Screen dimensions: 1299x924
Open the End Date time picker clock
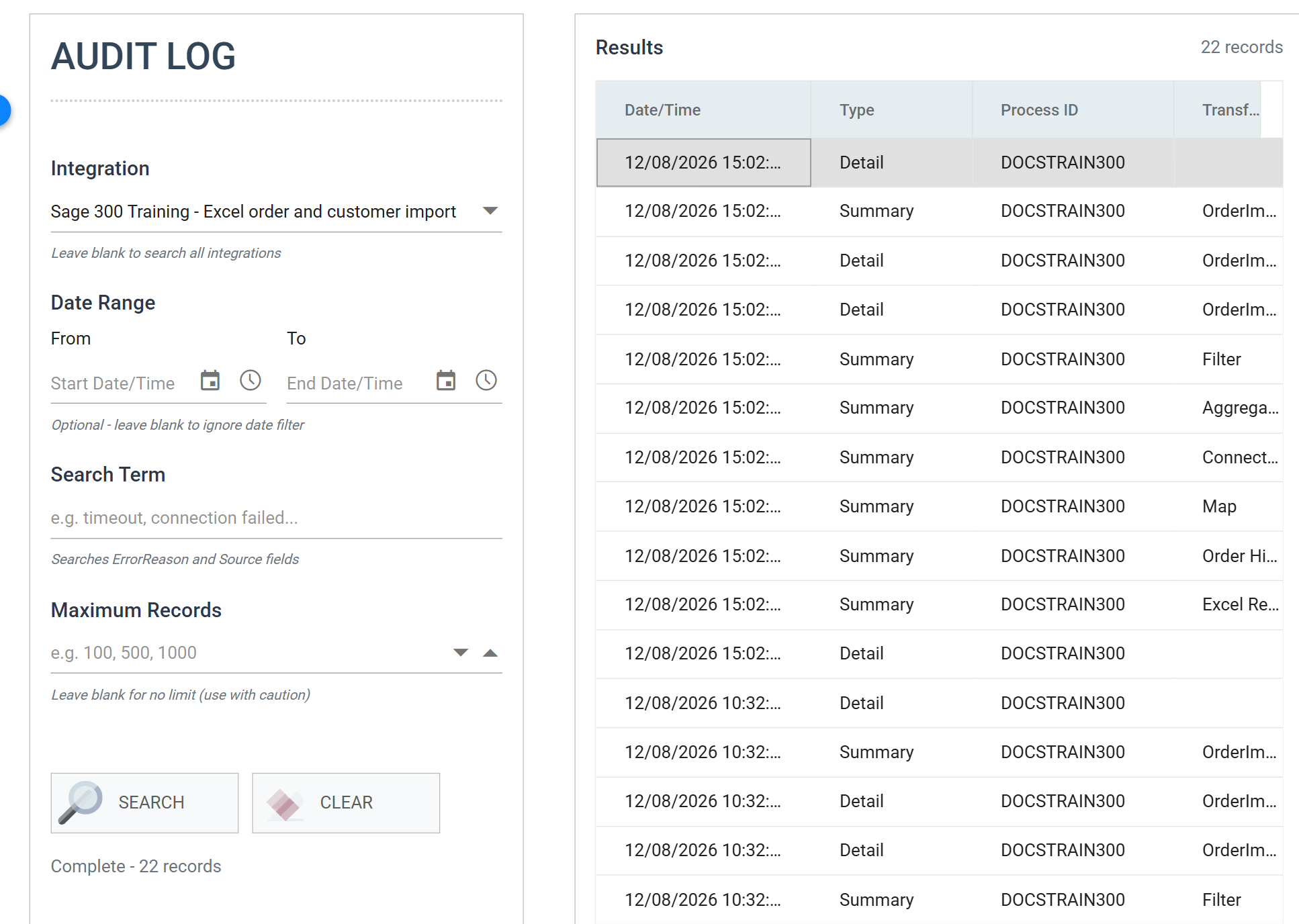(x=486, y=381)
